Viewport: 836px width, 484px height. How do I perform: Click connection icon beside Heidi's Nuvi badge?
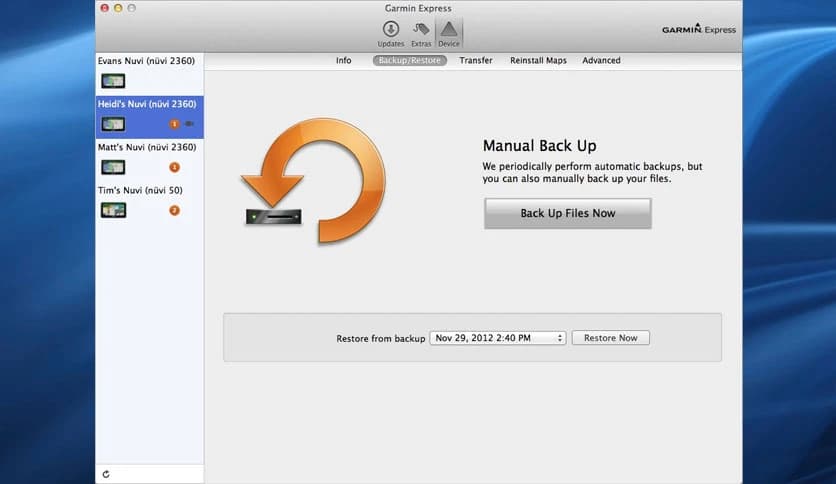[x=189, y=124]
